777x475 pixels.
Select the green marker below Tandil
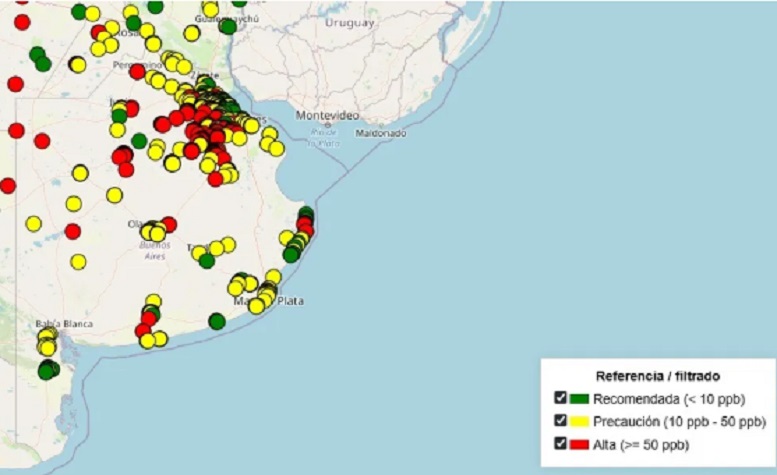[206, 261]
